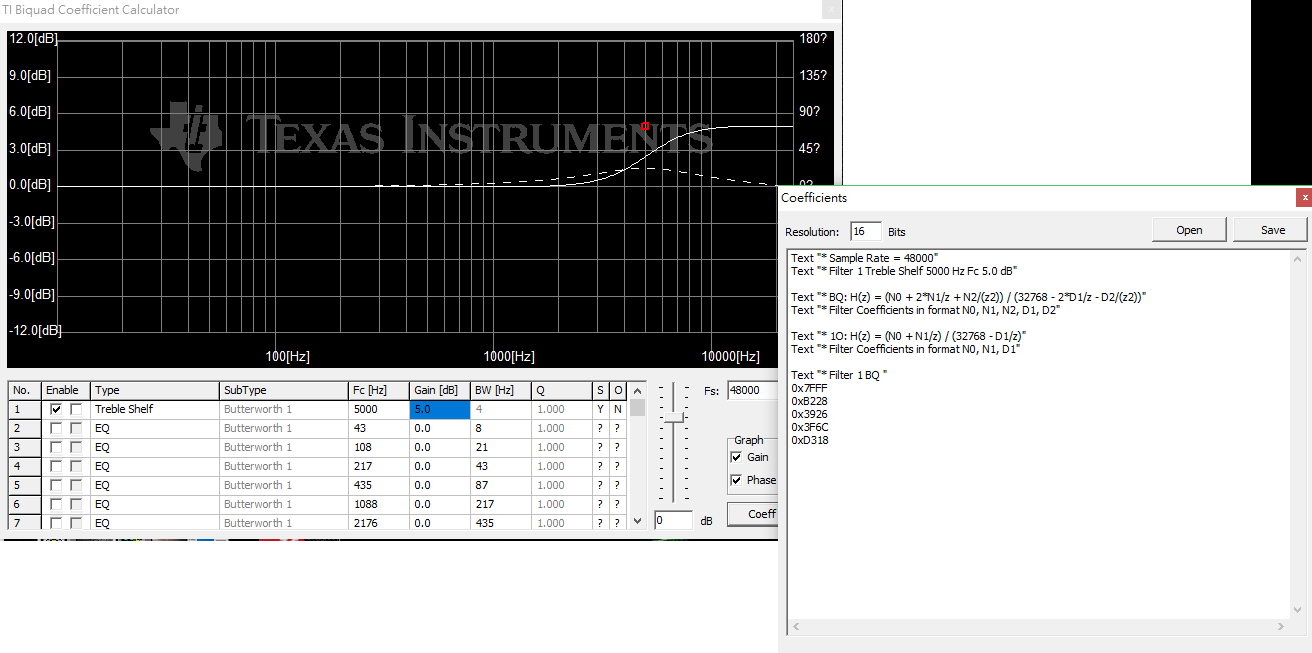1312x653 pixels.
Task: Uncheck the left Enable checkbox for filter 1
Action: pos(56,409)
